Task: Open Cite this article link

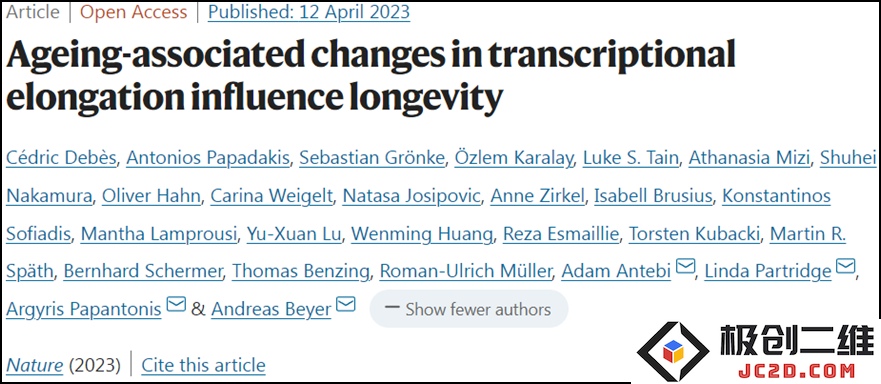Action: point(203,365)
